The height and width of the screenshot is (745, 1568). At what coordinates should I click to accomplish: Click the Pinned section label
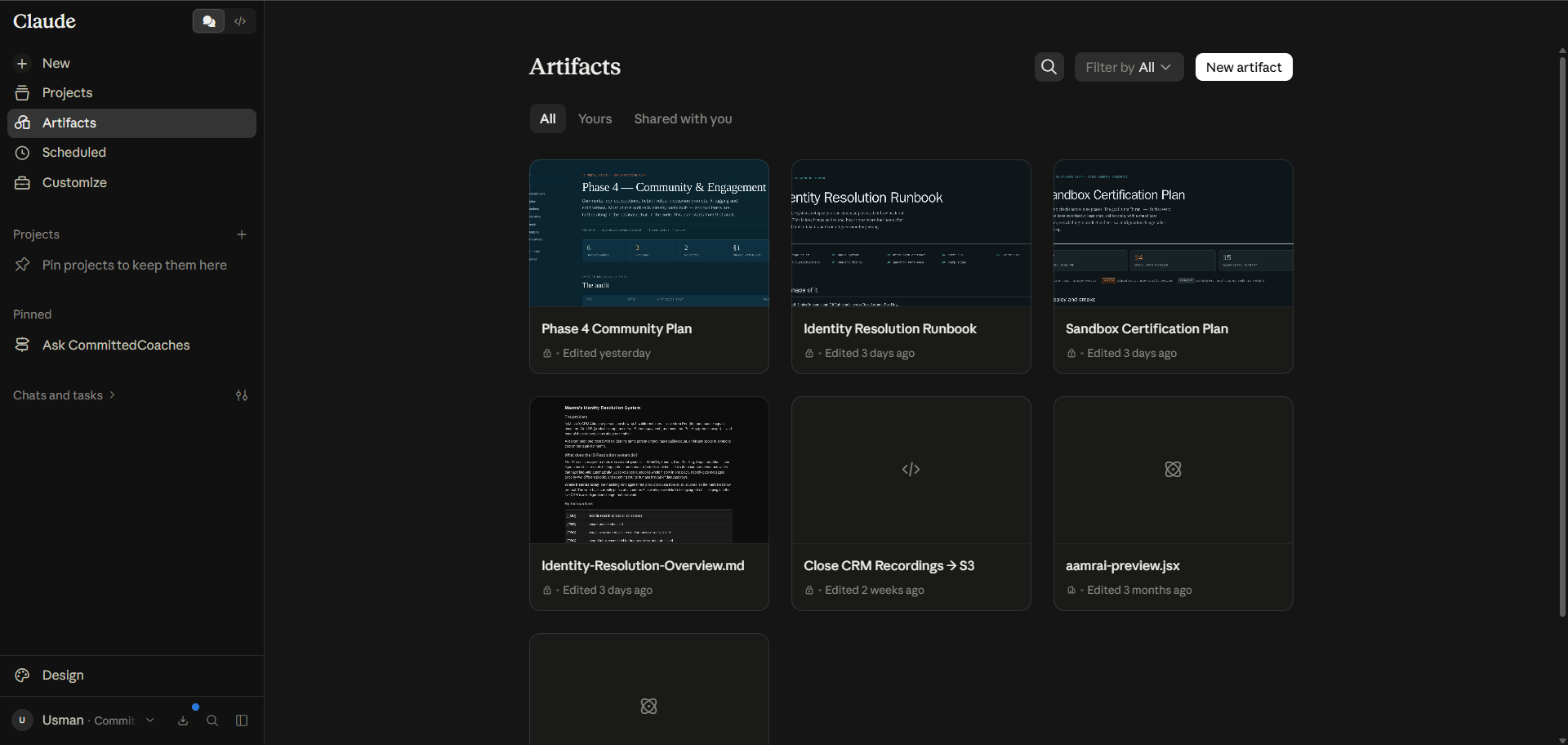tap(32, 315)
